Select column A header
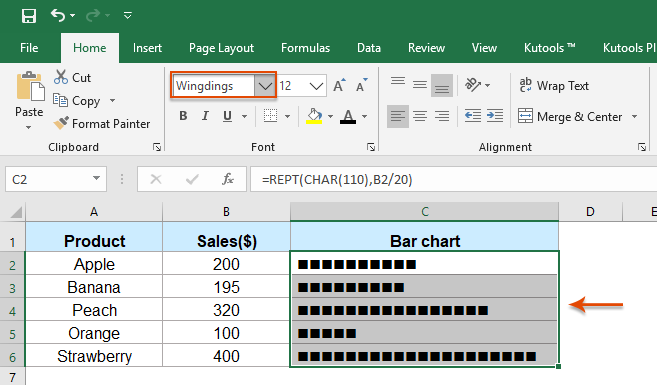Screen dimensions: 657x385 point(94,212)
